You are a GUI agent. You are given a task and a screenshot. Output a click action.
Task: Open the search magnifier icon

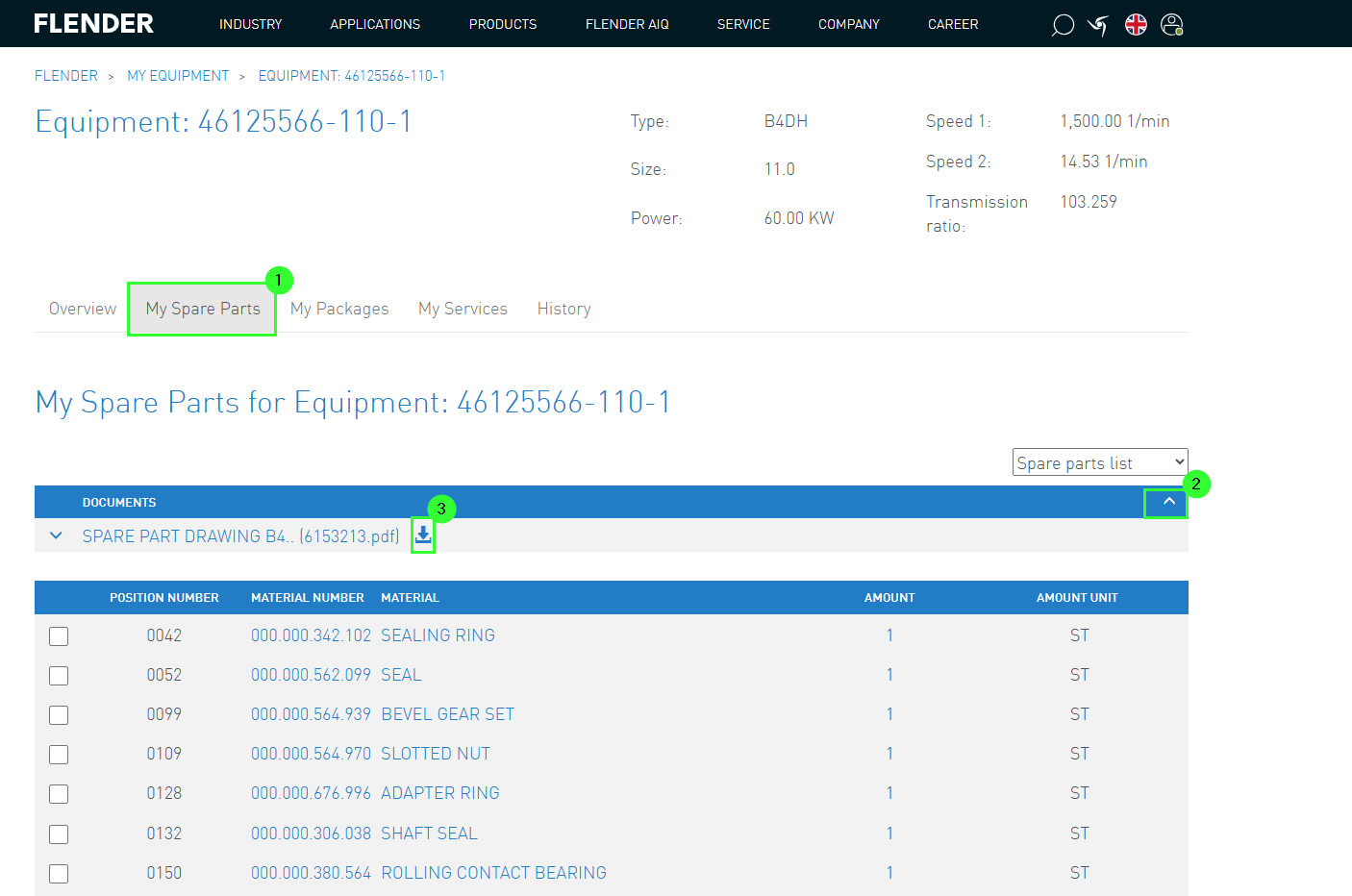pos(1063,25)
